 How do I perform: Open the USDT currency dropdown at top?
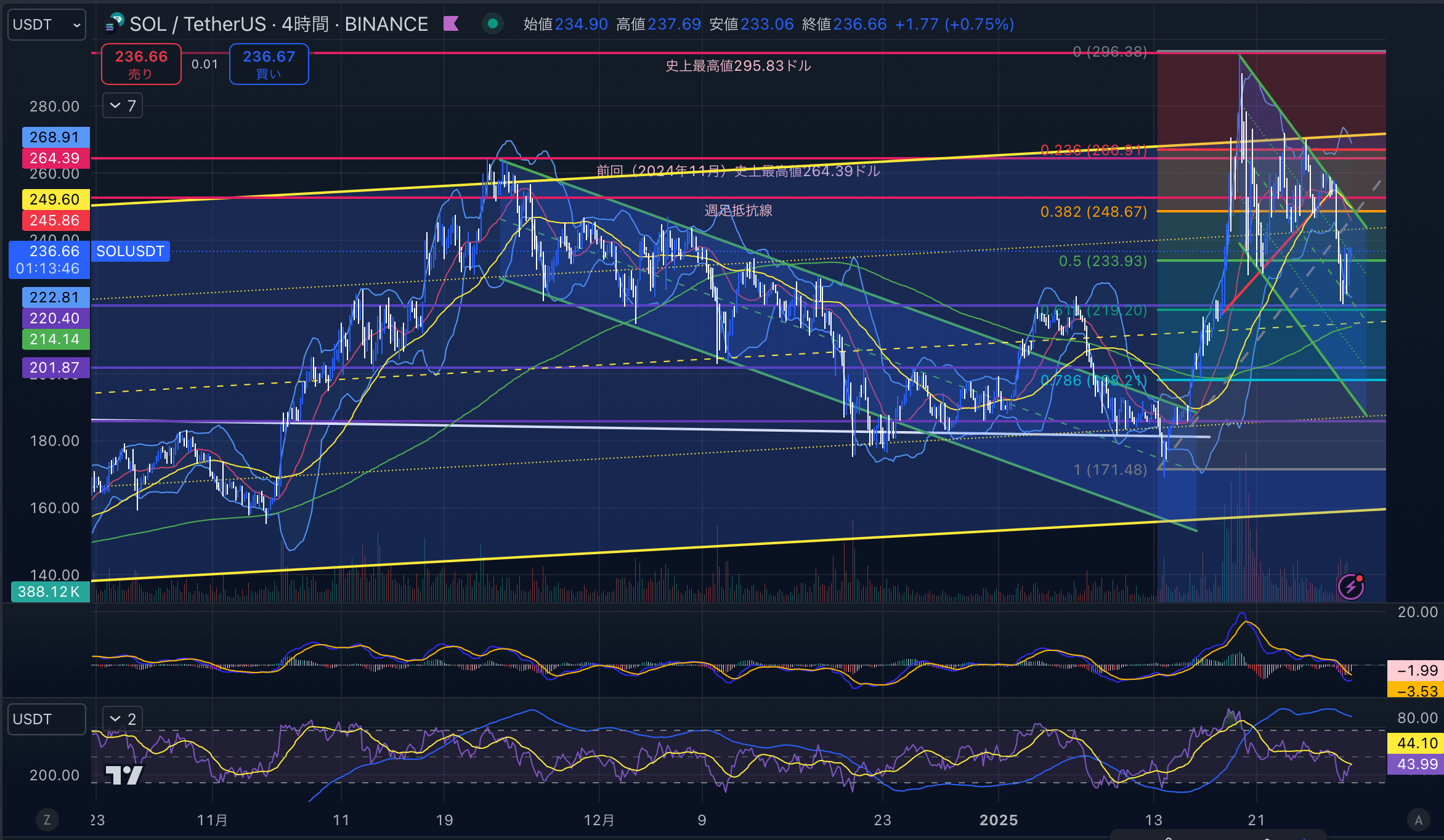click(47, 25)
